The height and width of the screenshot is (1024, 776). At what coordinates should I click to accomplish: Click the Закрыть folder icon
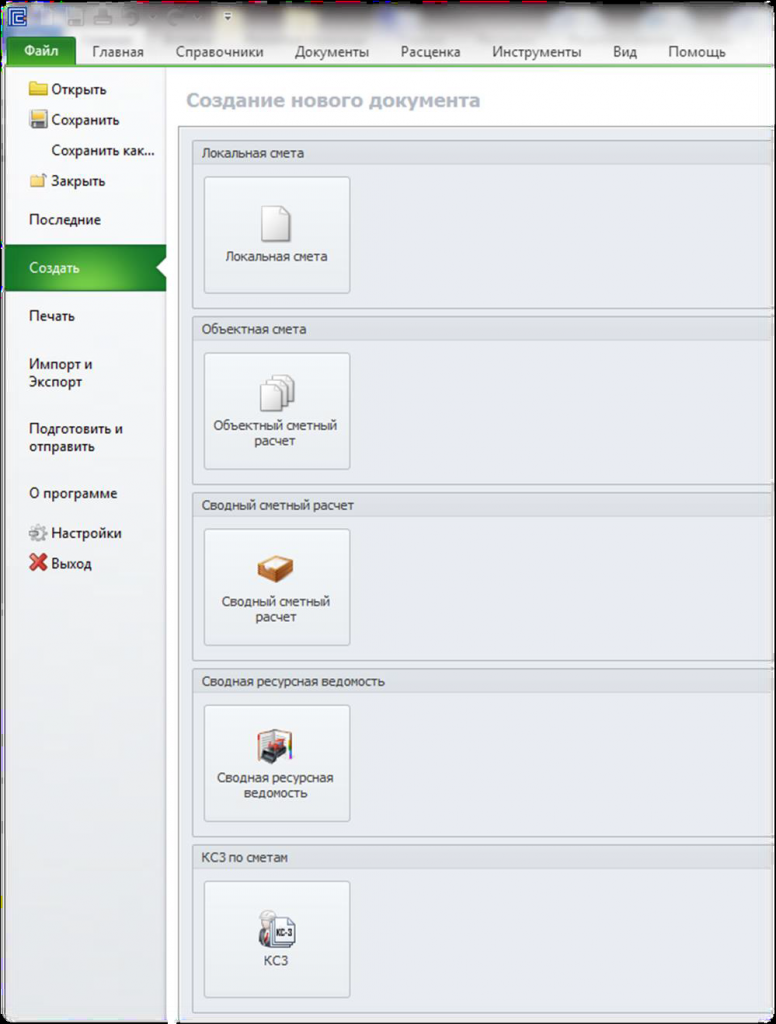point(38,180)
